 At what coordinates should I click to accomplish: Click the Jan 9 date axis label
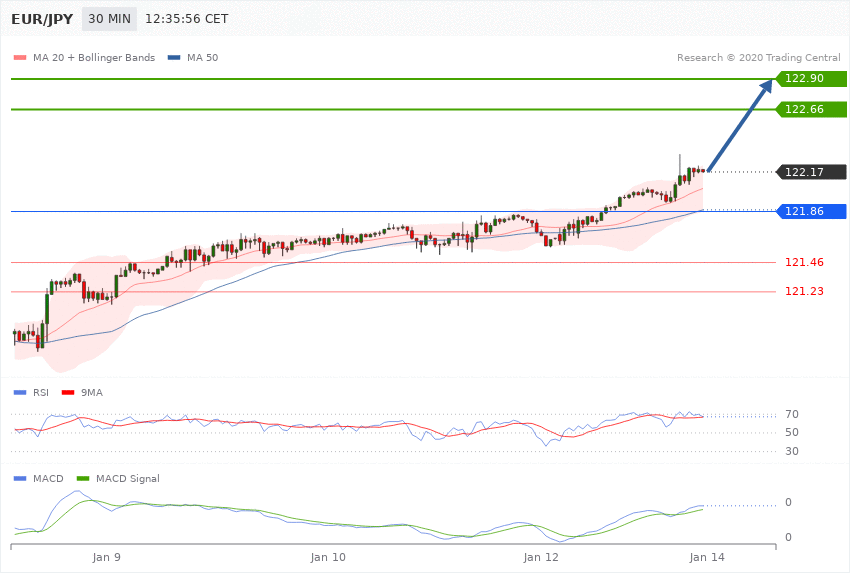[106, 557]
